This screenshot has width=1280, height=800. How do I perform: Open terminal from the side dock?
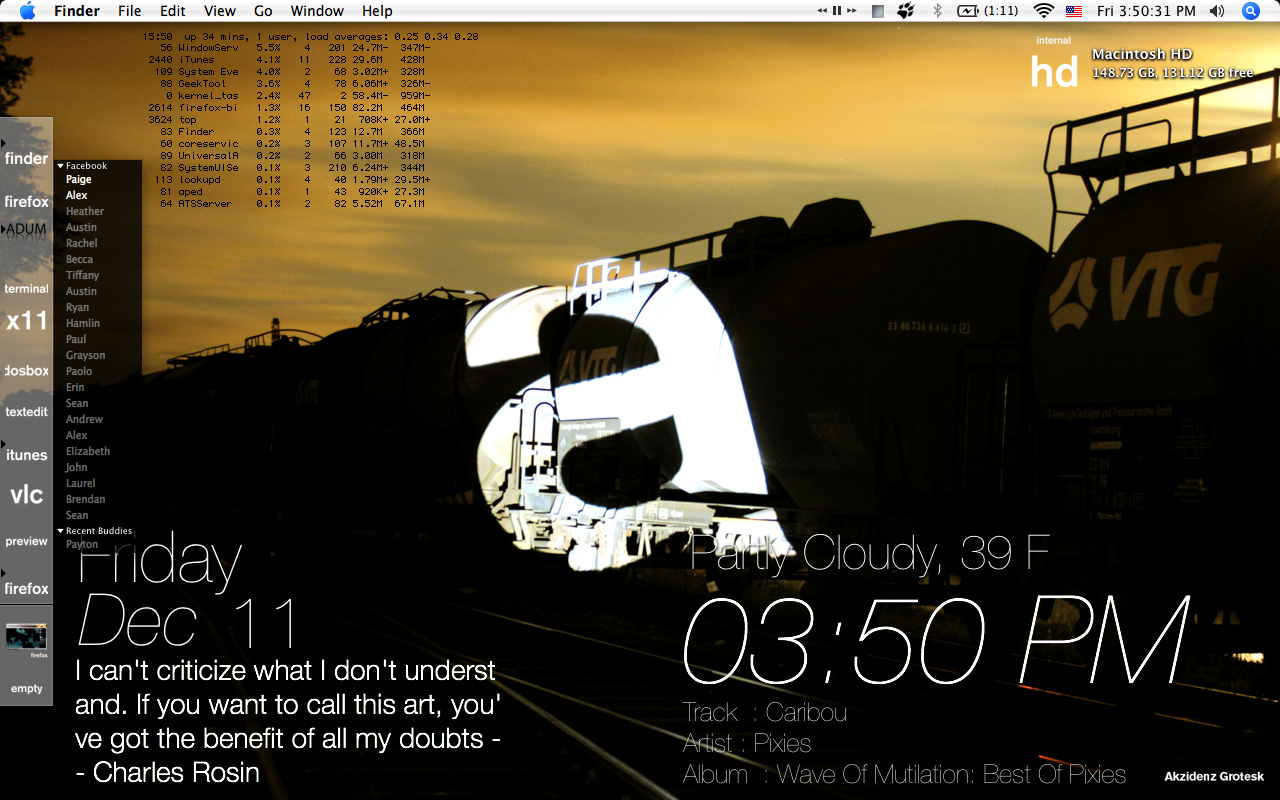point(26,288)
